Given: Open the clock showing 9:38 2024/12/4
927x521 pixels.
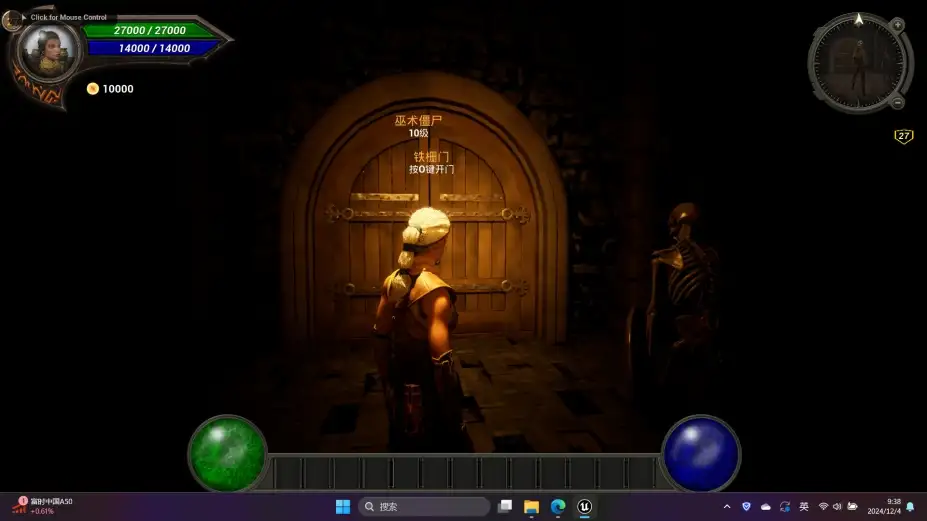Looking at the screenshot, I should point(884,507).
